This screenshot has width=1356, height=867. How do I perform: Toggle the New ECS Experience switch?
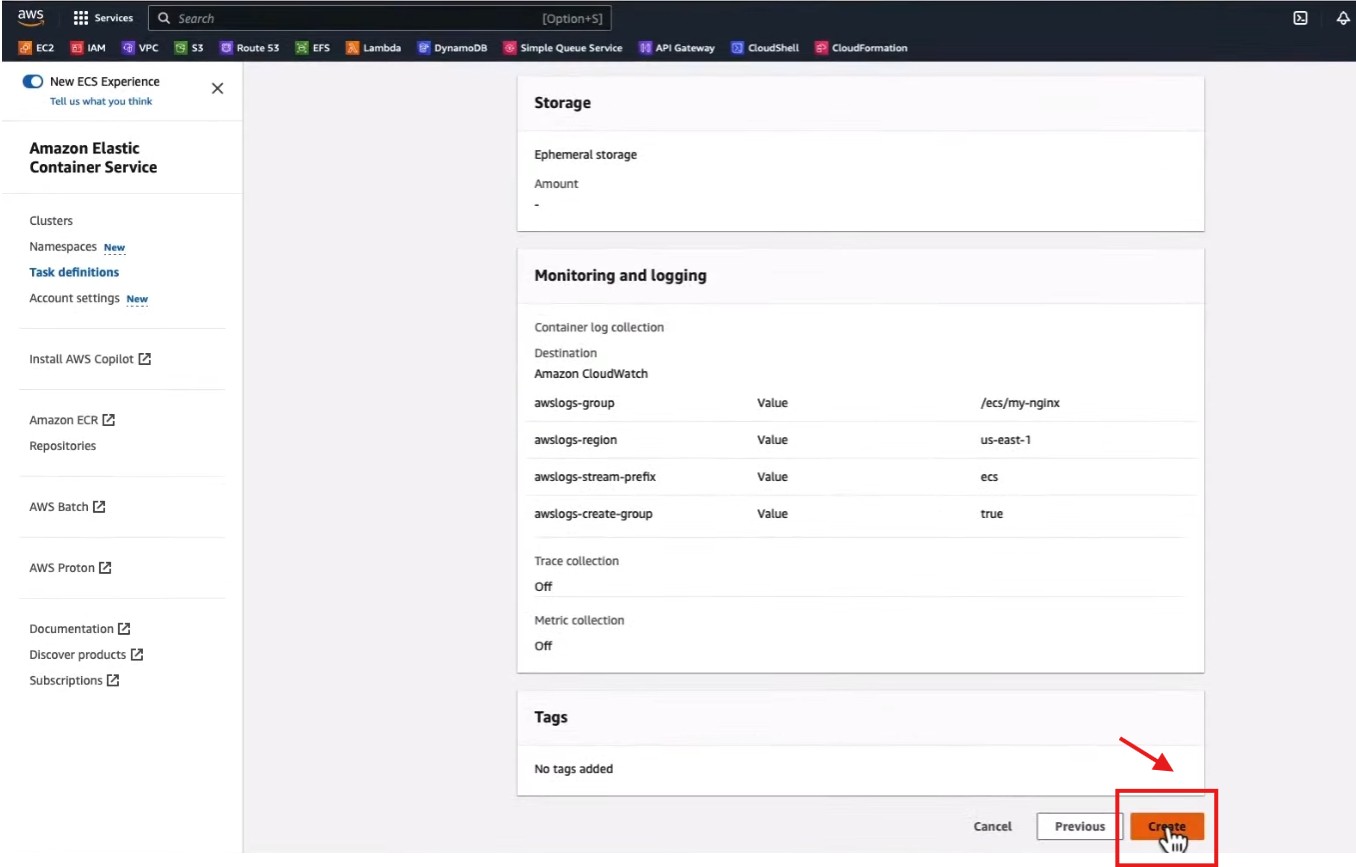tap(33, 82)
